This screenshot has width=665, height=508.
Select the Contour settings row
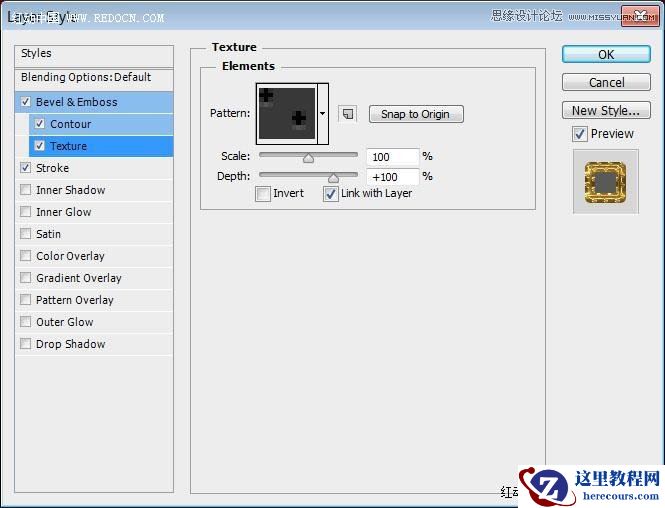pos(101,124)
